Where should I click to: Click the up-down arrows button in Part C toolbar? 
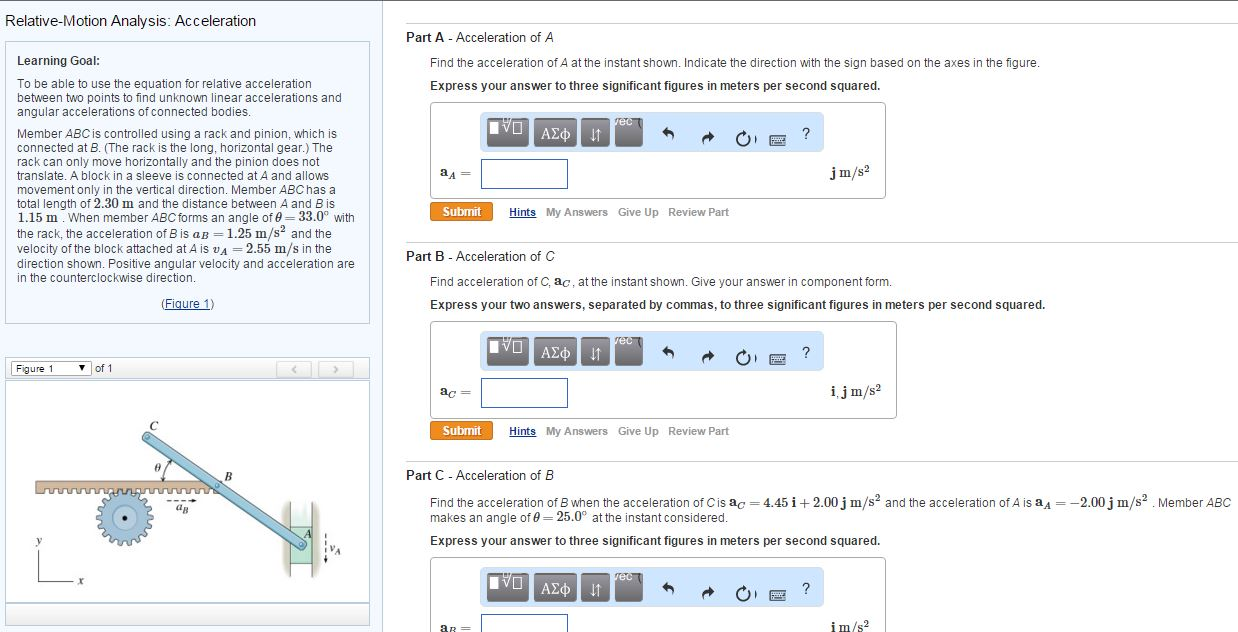593,587
